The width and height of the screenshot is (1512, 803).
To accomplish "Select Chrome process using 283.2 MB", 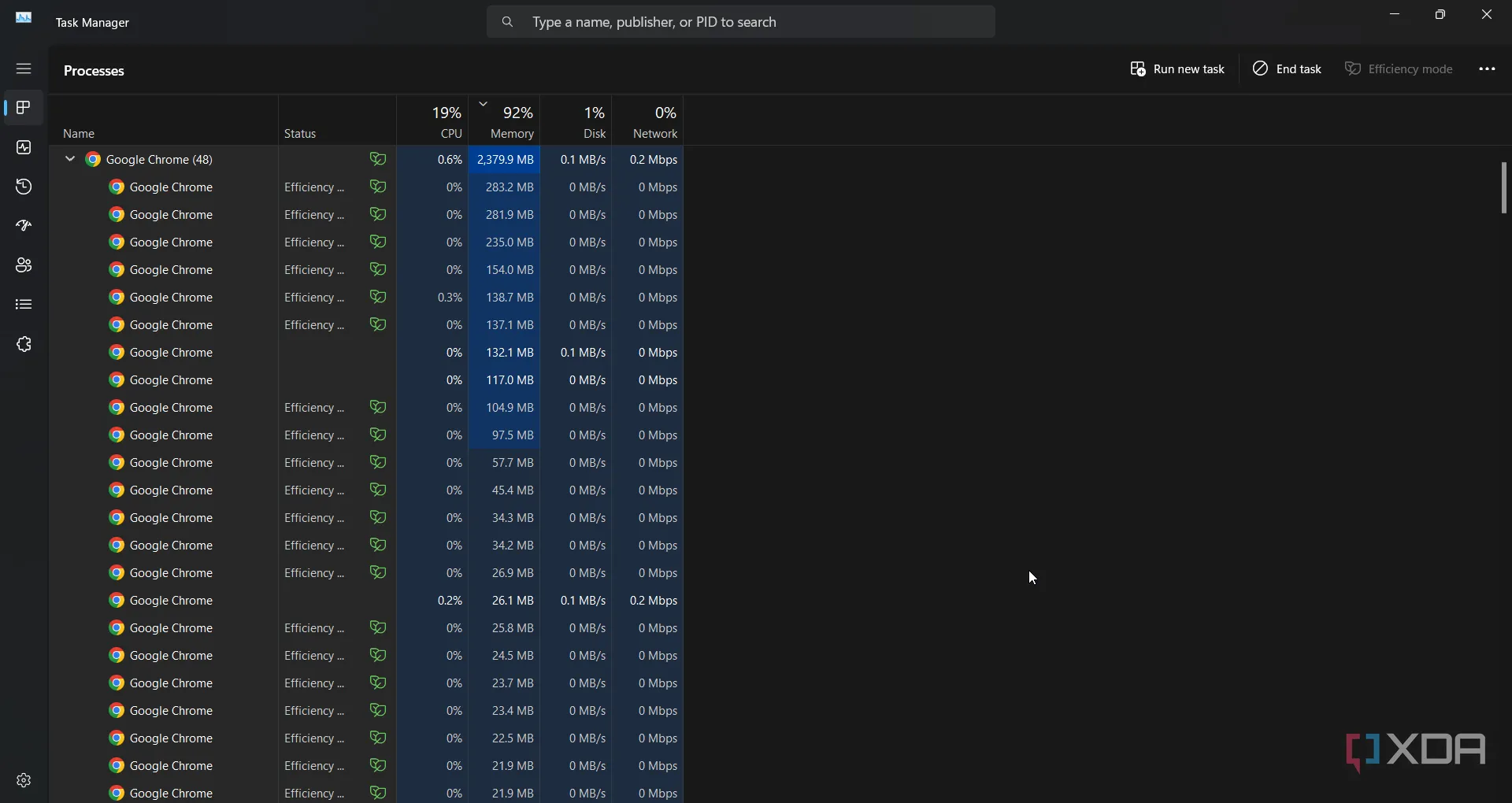I will point(367,187).
